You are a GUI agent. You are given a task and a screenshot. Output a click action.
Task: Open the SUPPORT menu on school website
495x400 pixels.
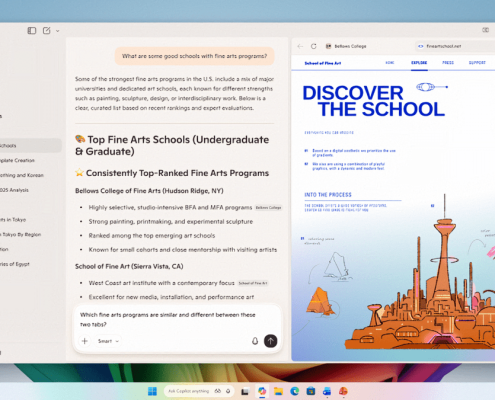point(477,63)
